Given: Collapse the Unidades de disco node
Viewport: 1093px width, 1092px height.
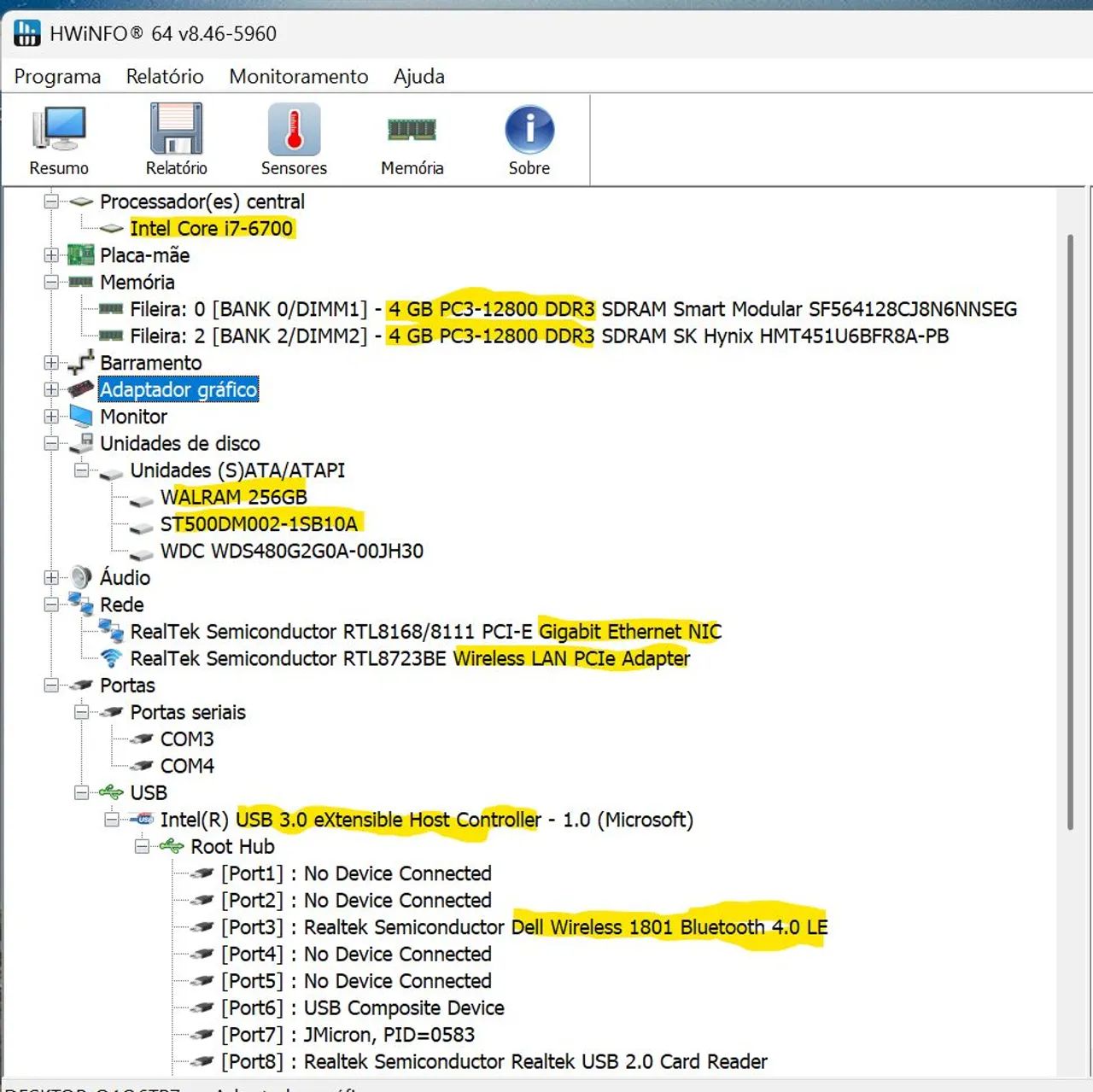Looking at the screenshot, I should [x=51, y=443].
